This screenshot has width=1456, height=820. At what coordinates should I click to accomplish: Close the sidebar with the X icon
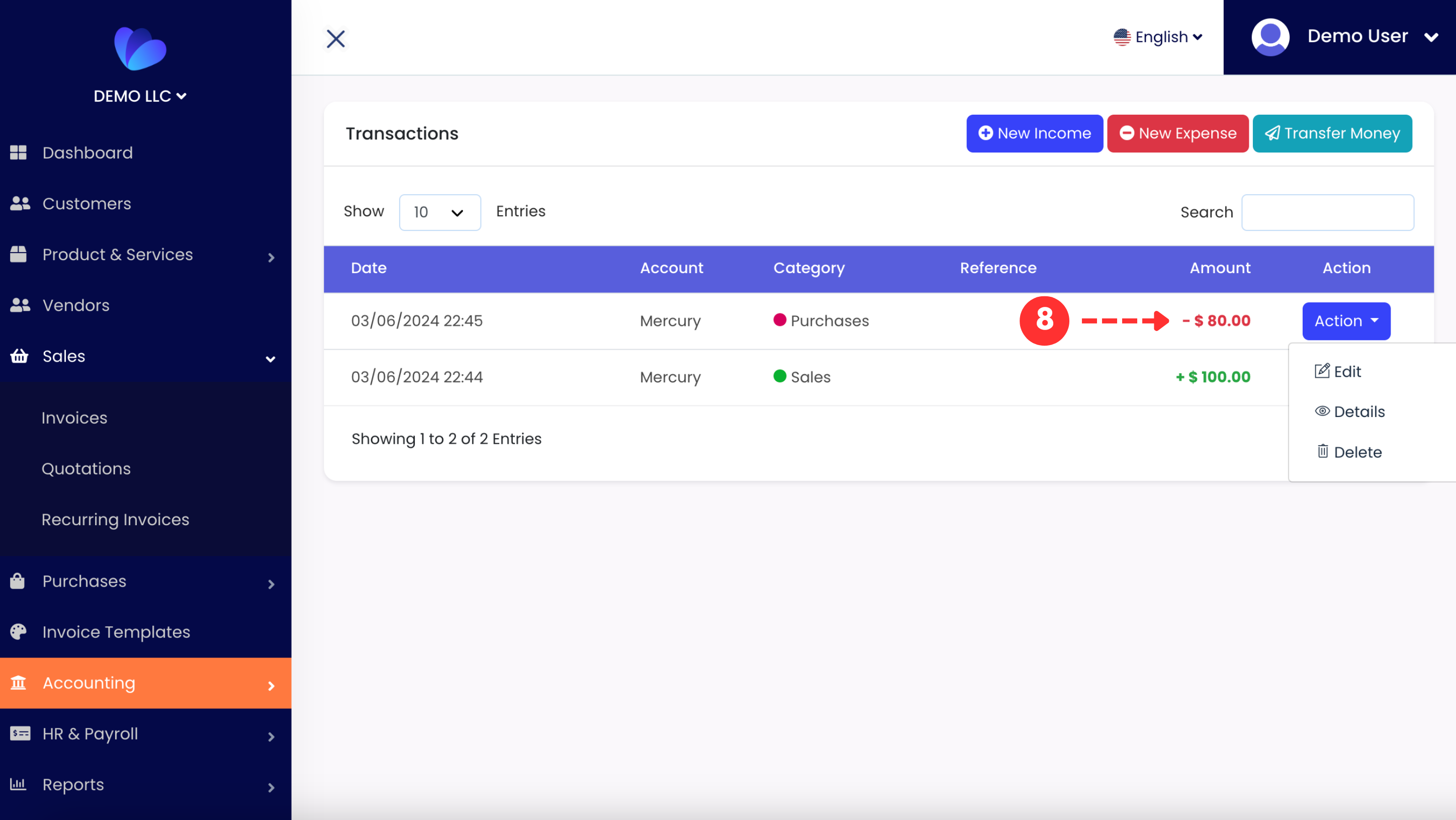point(336,38)
